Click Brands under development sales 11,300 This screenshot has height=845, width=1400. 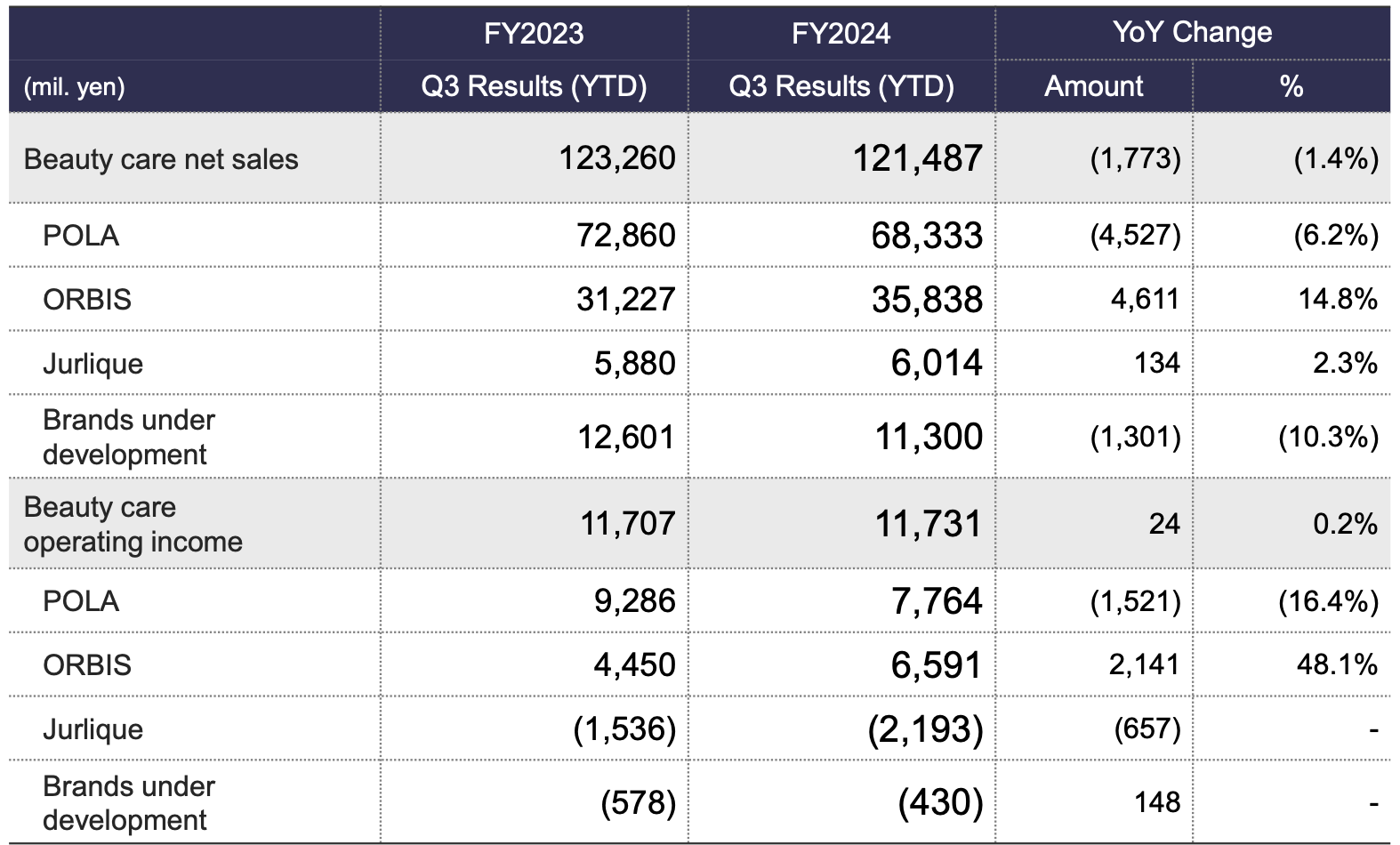pos(929,437)
